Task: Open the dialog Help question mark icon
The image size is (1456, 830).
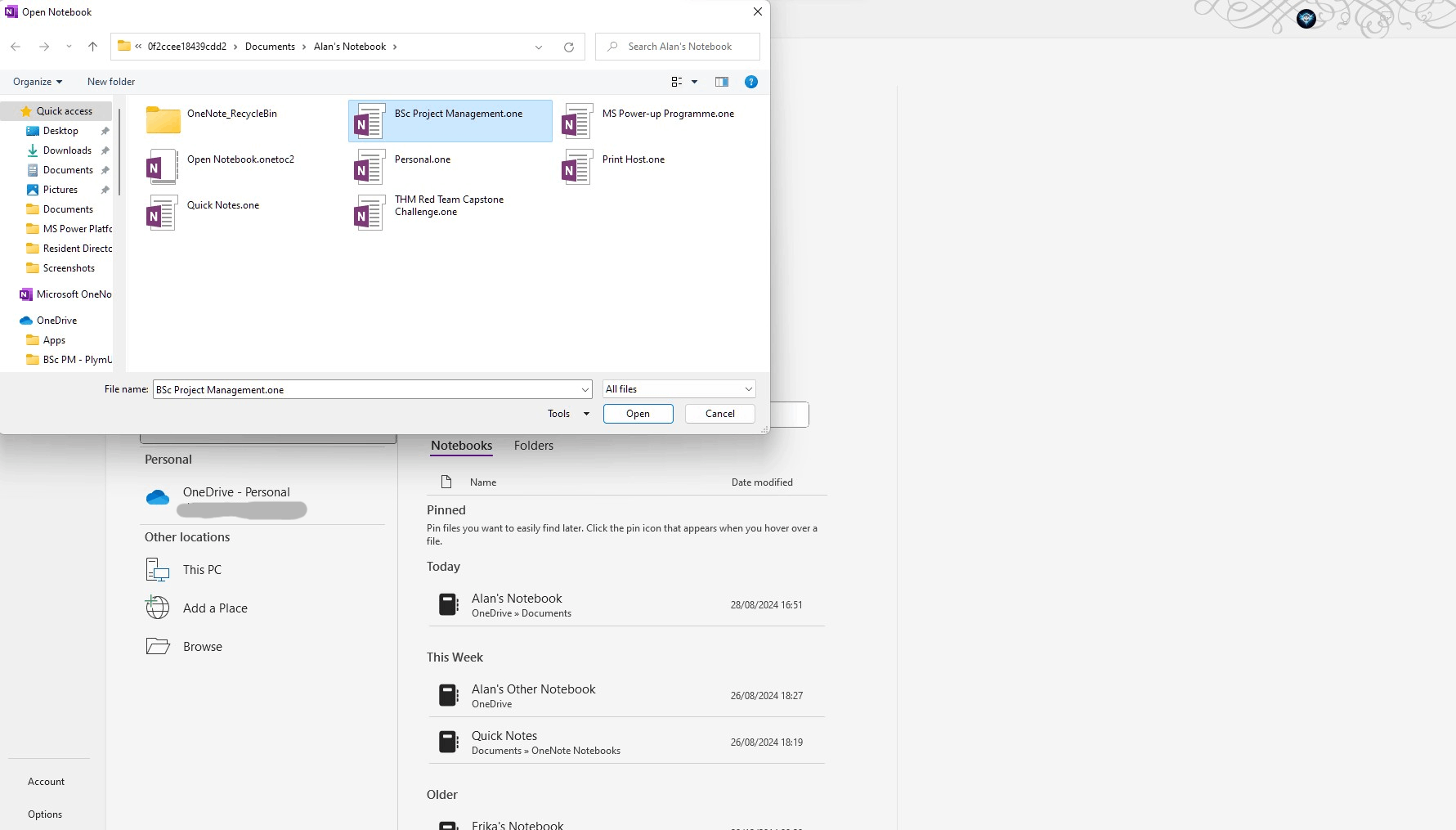Action: coord(751,82)
